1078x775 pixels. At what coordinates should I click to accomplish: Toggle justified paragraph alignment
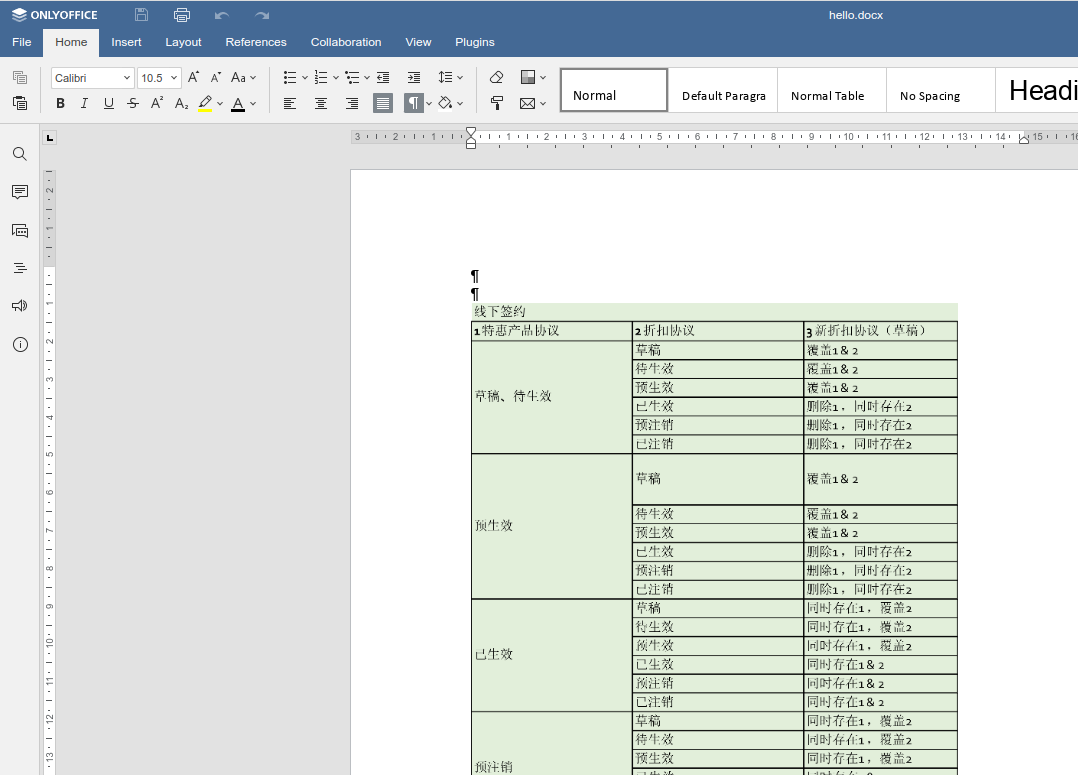[382, 103]
